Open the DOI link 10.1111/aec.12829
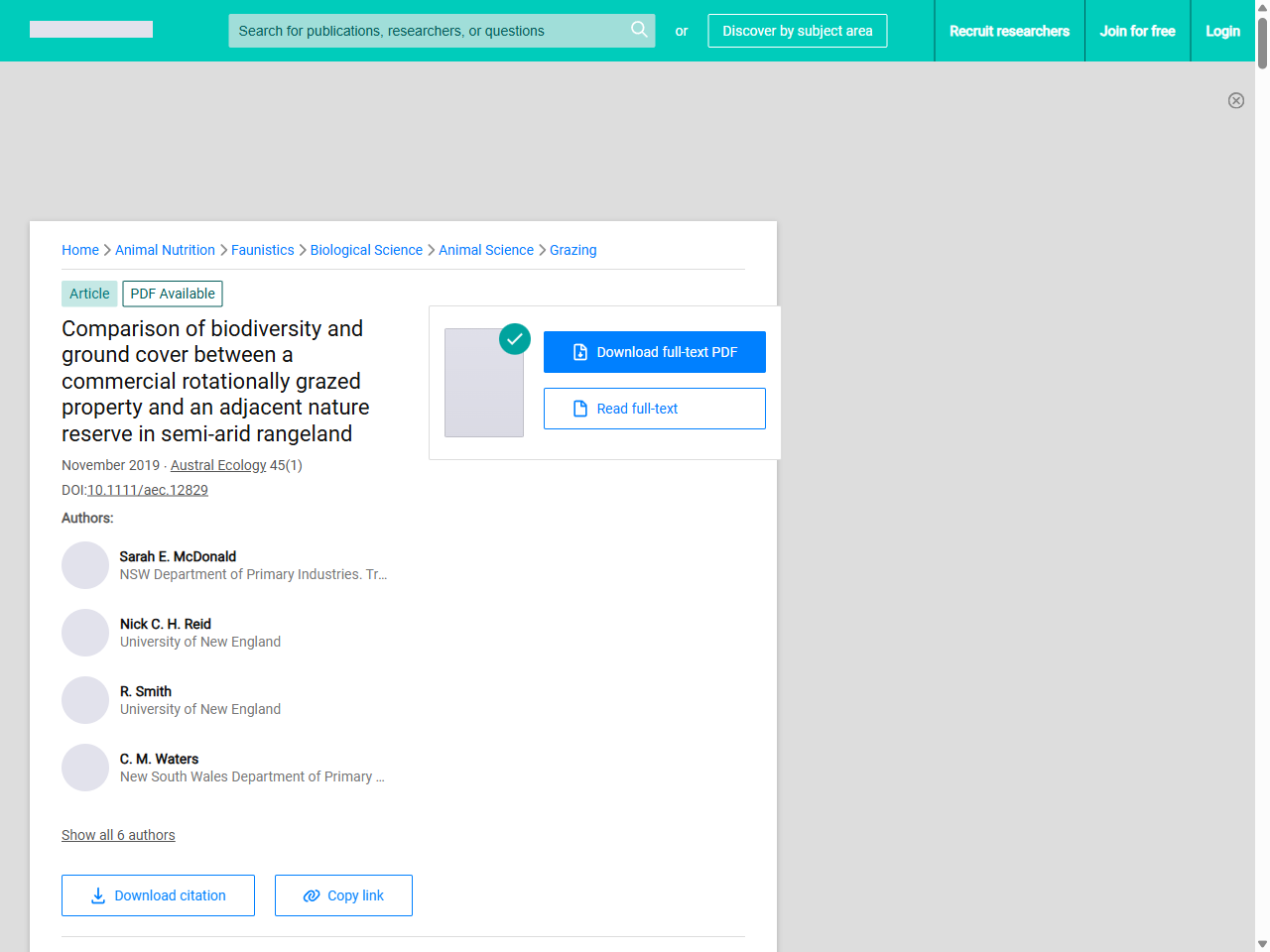Image resolution: width=1270 pixels, height=952 pixels. (147, 489)
